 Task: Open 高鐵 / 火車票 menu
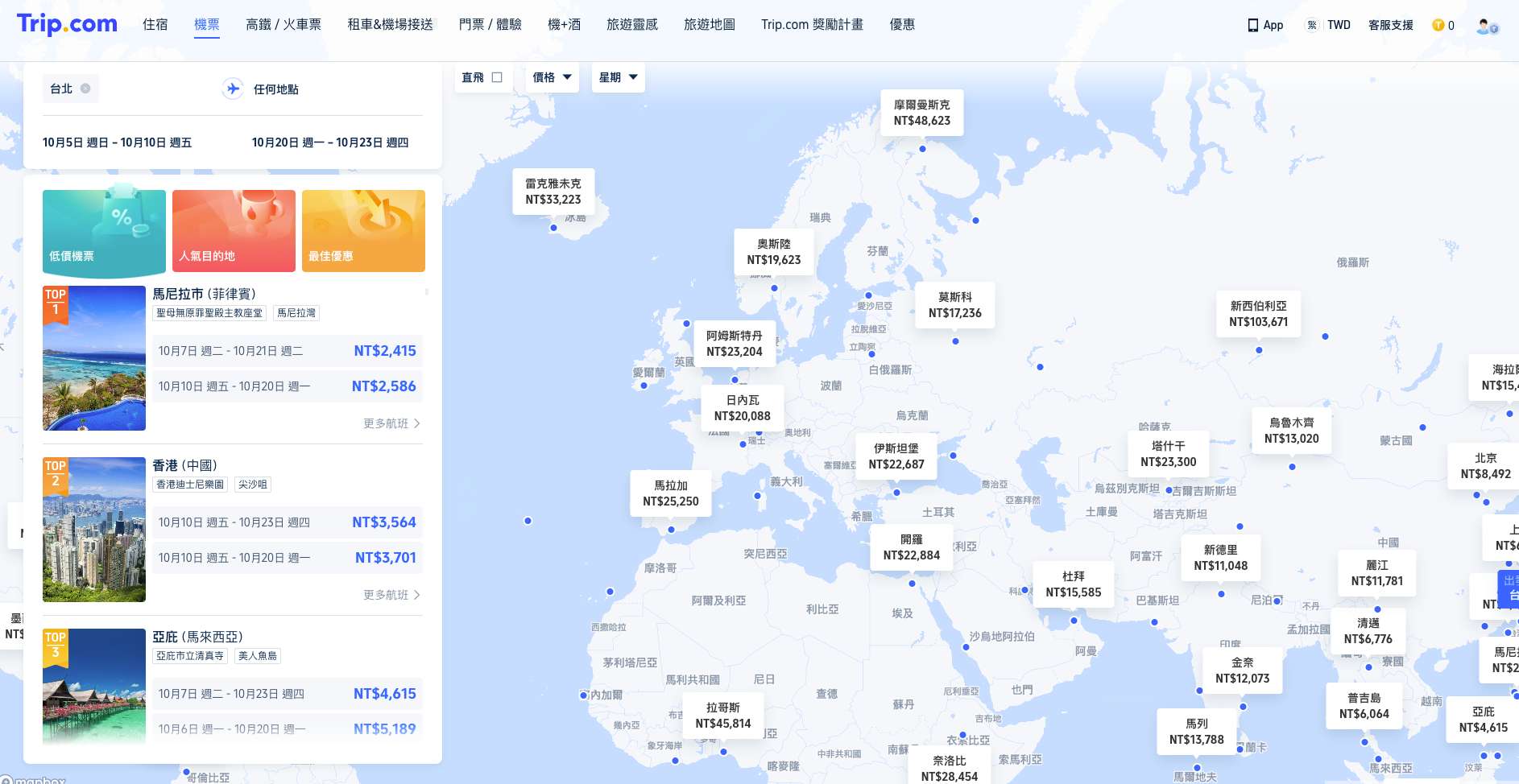click(284, 24)
